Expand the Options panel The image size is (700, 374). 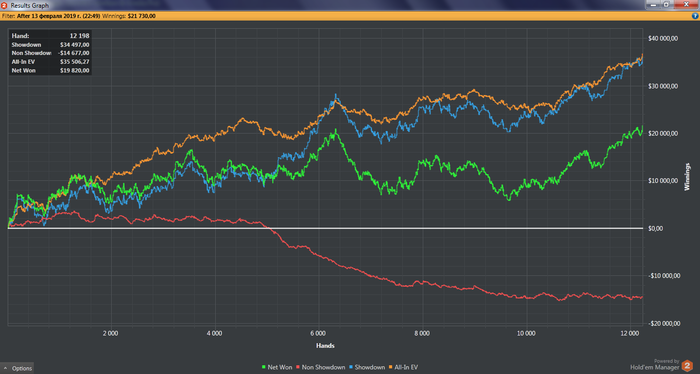tap(17, 368)
